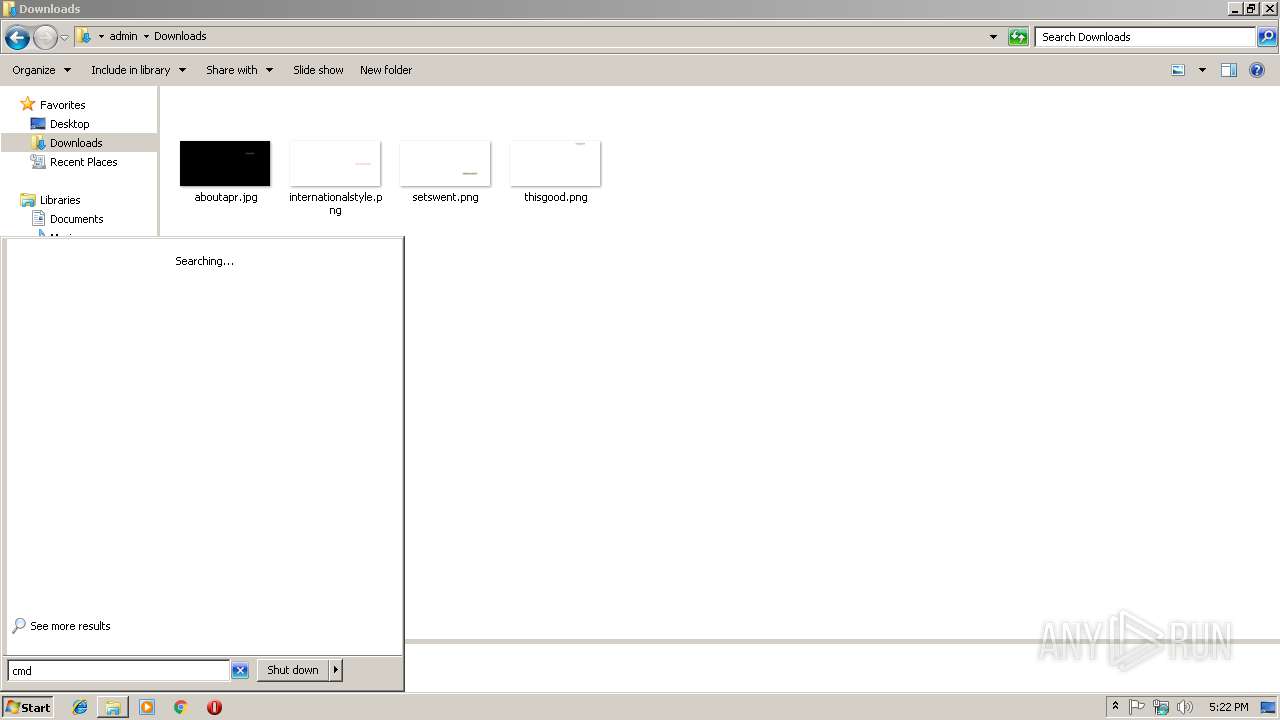
Task: Select thisgood.png thumbnail
Action: click(x=555, y=163)
